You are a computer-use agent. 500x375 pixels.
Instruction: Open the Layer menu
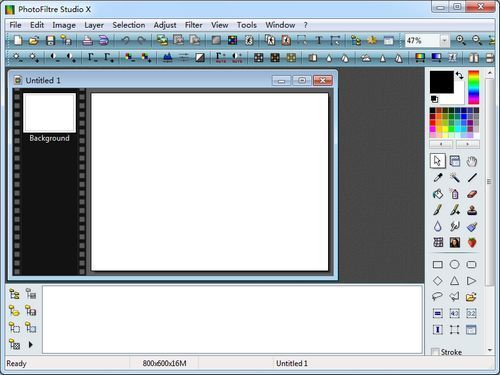coord(94,25)
